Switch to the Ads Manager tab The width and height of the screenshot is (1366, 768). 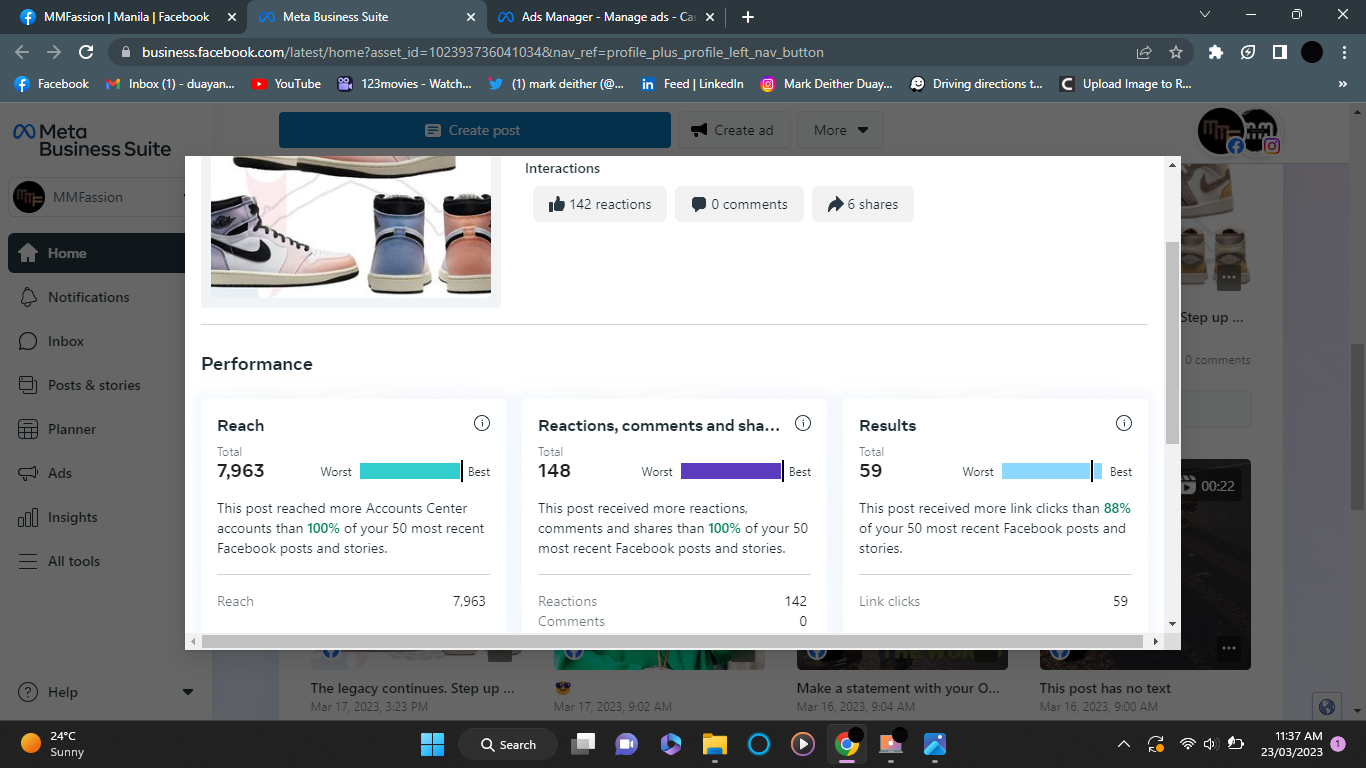(603, 17)
